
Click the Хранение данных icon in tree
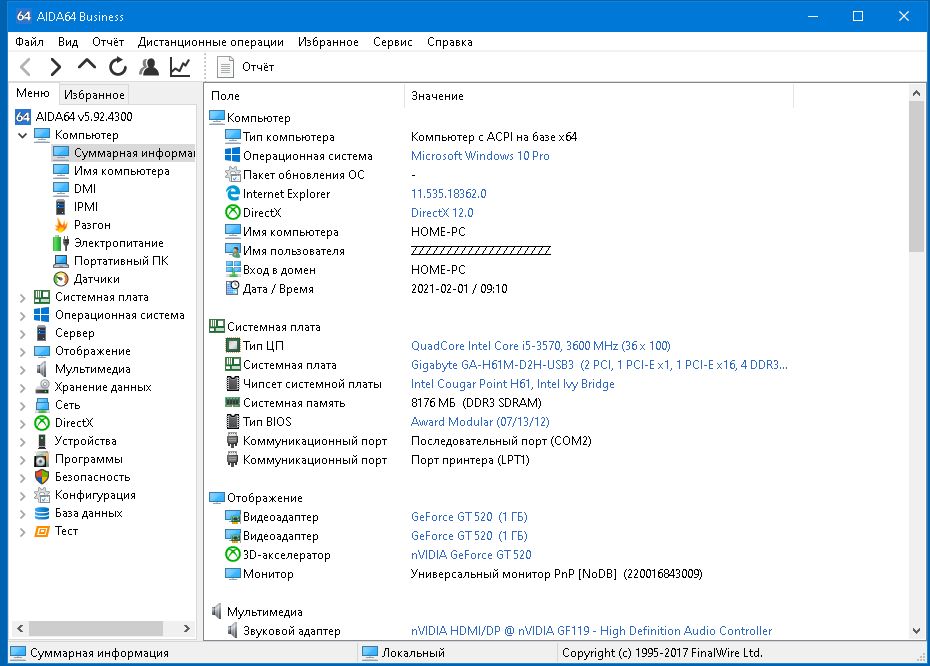pyautogui.click(x=42, y=387)
